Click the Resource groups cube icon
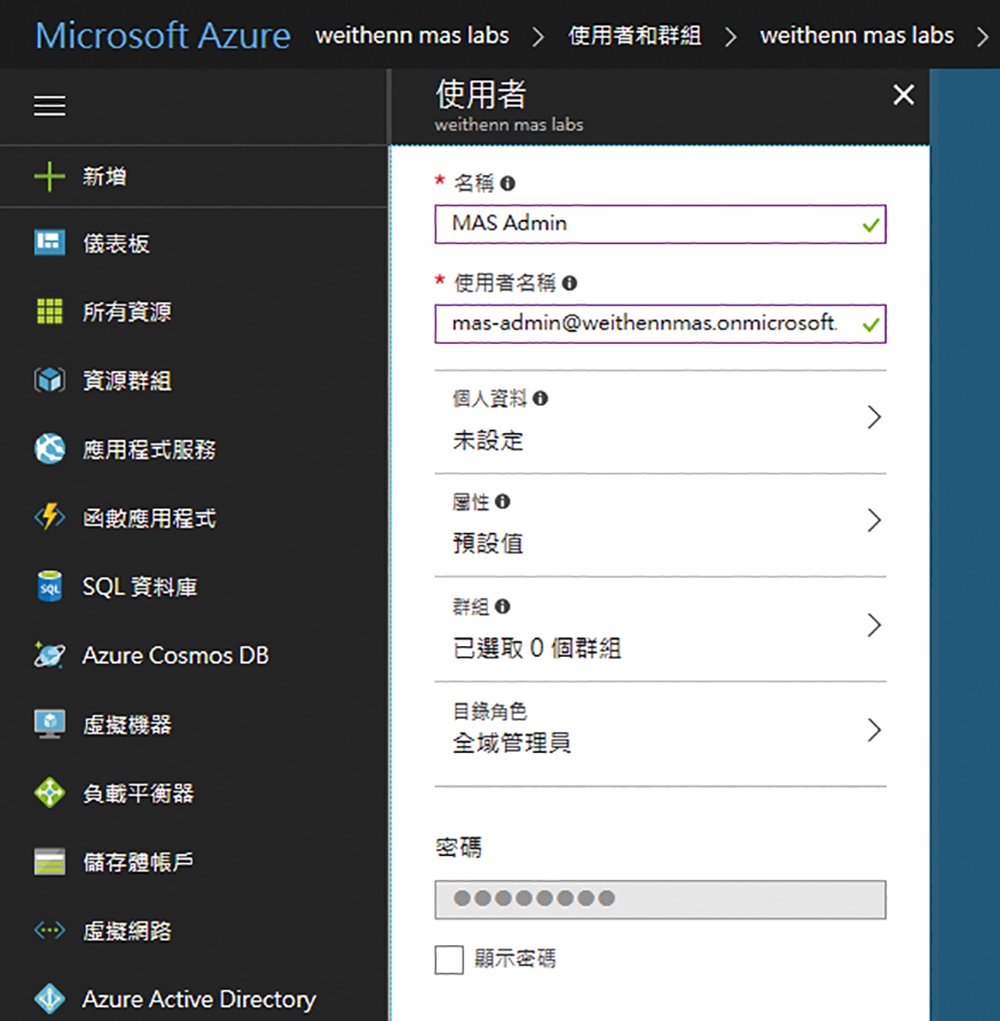This screenshot has height=1021, width=1000. pos(49,380)
